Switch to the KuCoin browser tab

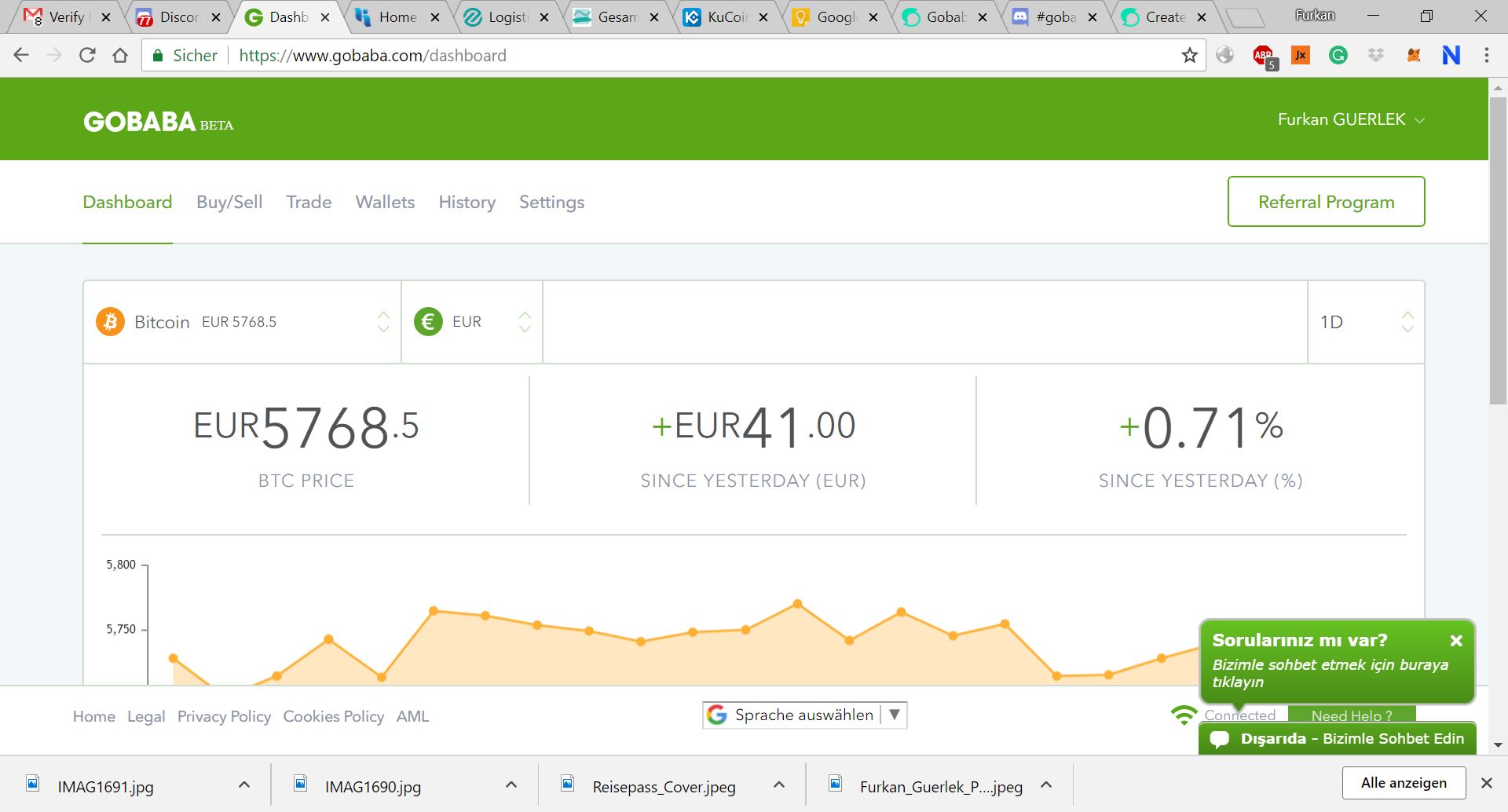(x=725, y=17)
